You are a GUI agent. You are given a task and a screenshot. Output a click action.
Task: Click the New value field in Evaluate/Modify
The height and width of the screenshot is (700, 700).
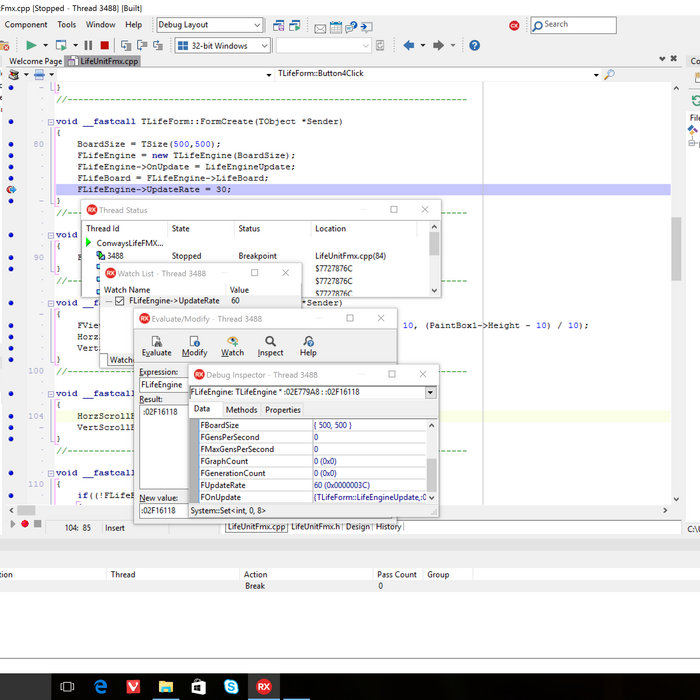coord(163,510)
